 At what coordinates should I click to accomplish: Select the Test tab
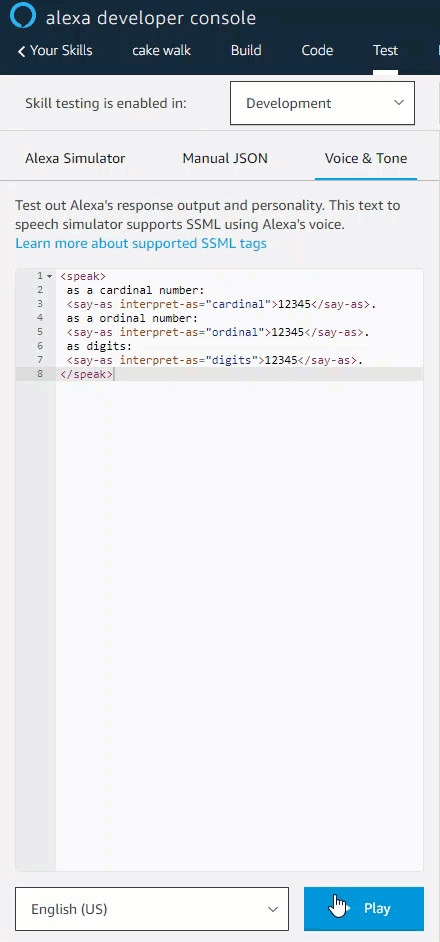[385, 50]
